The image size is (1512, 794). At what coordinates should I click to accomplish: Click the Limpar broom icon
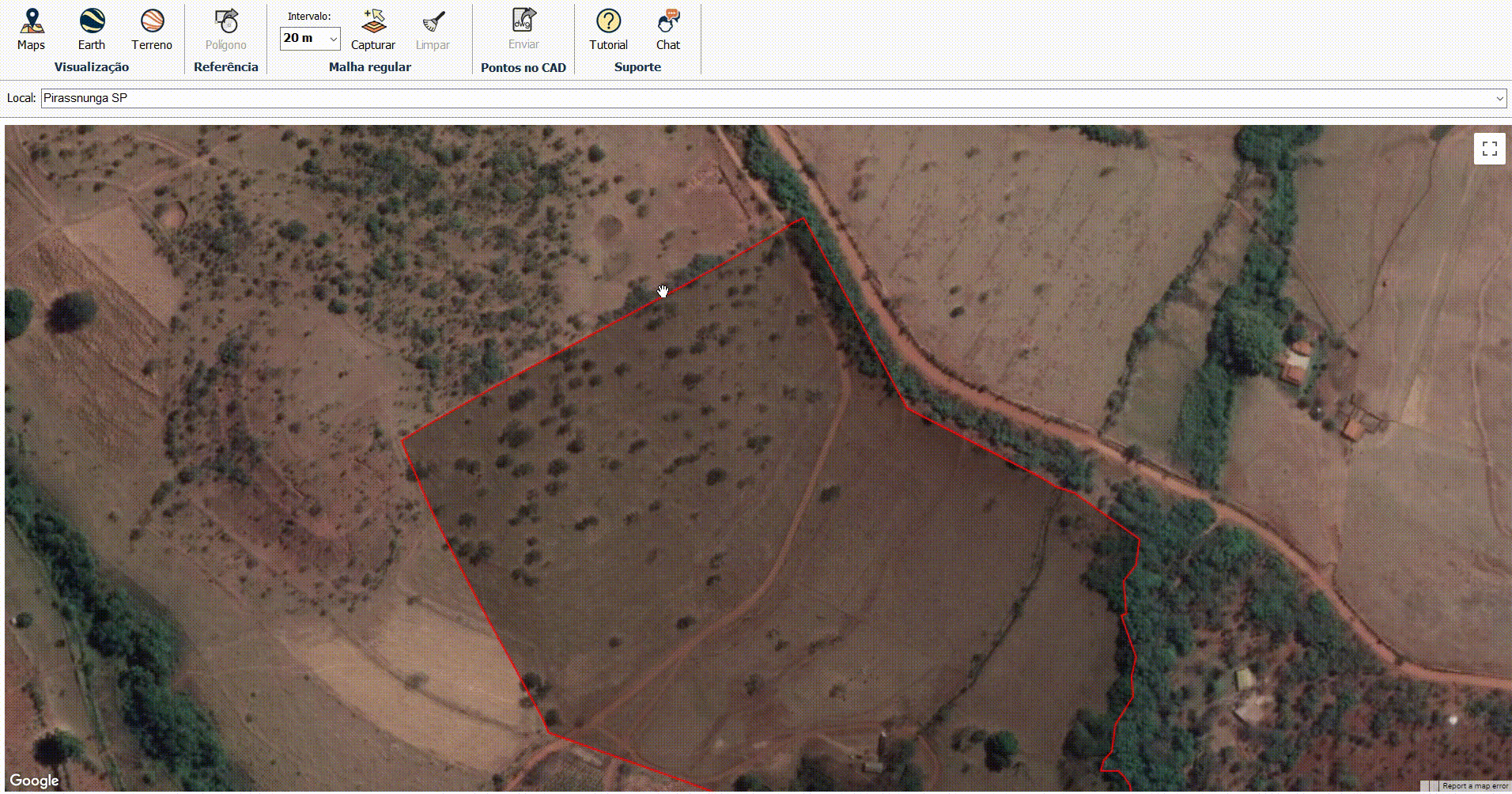click(433, 29)
